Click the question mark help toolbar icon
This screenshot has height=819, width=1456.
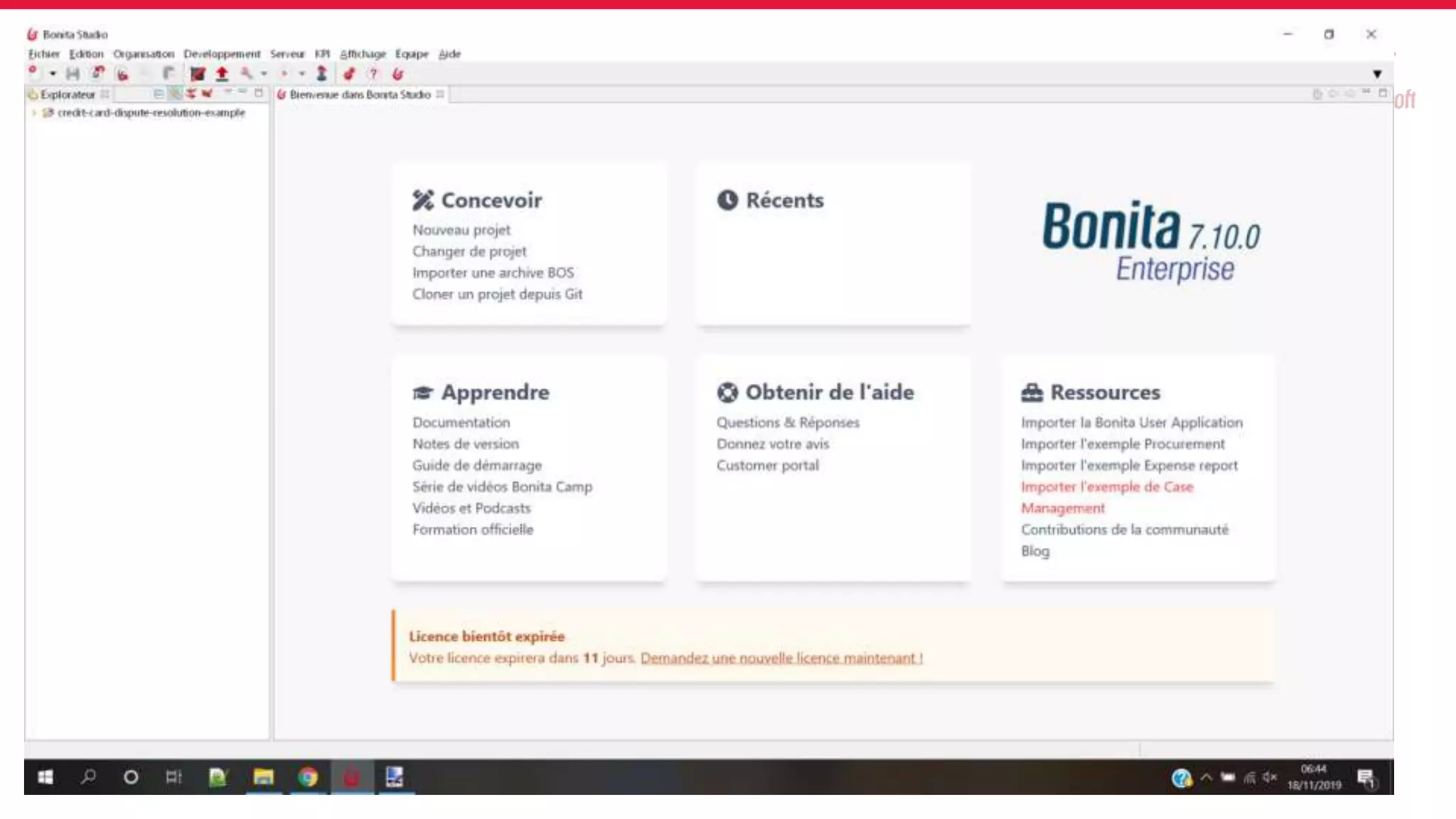pyautogui.click(x=373, y=74)
